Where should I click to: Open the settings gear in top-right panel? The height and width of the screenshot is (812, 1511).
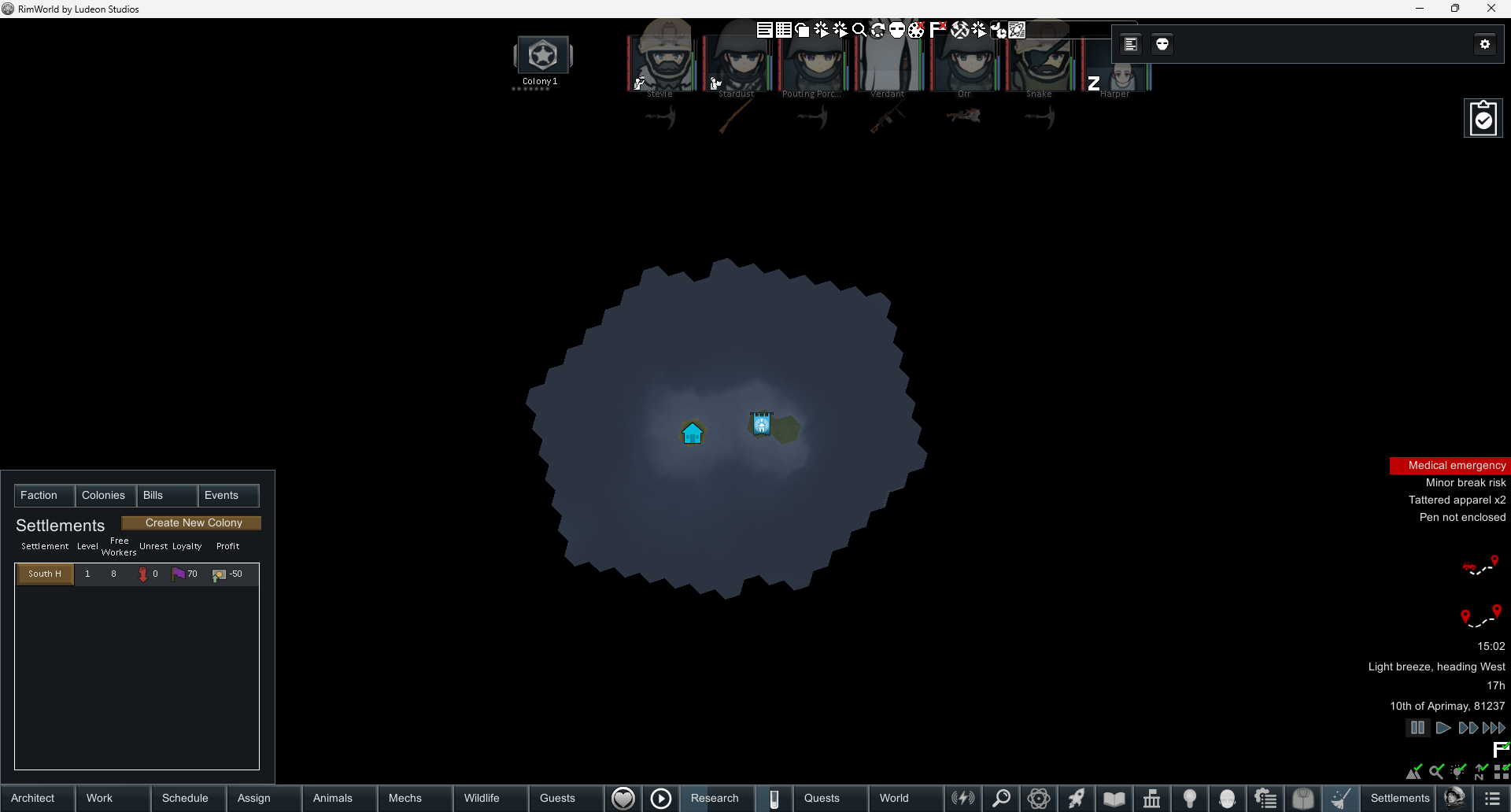1485,44
